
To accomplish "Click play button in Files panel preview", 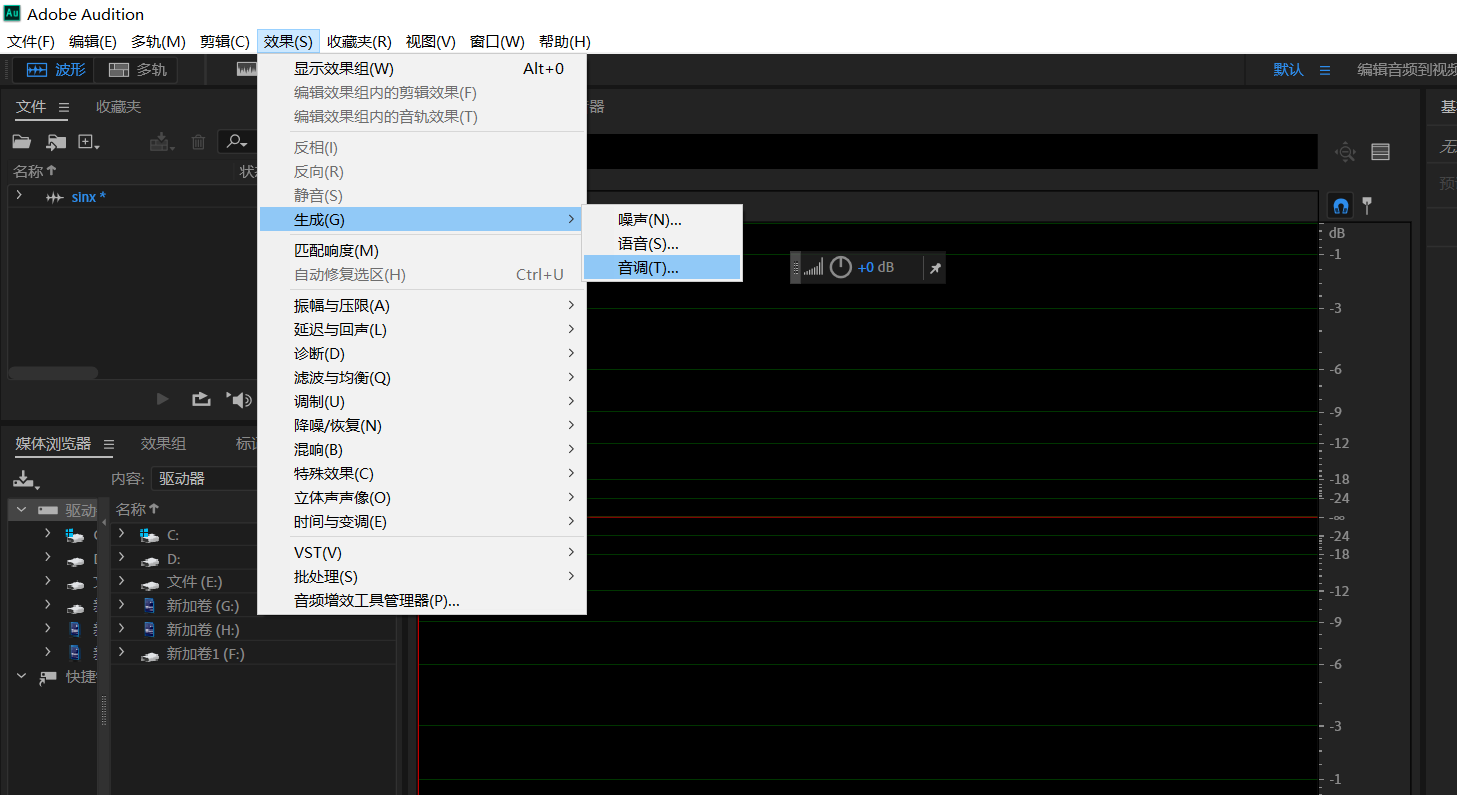I will pyautogui.click(x=163, y=399).
